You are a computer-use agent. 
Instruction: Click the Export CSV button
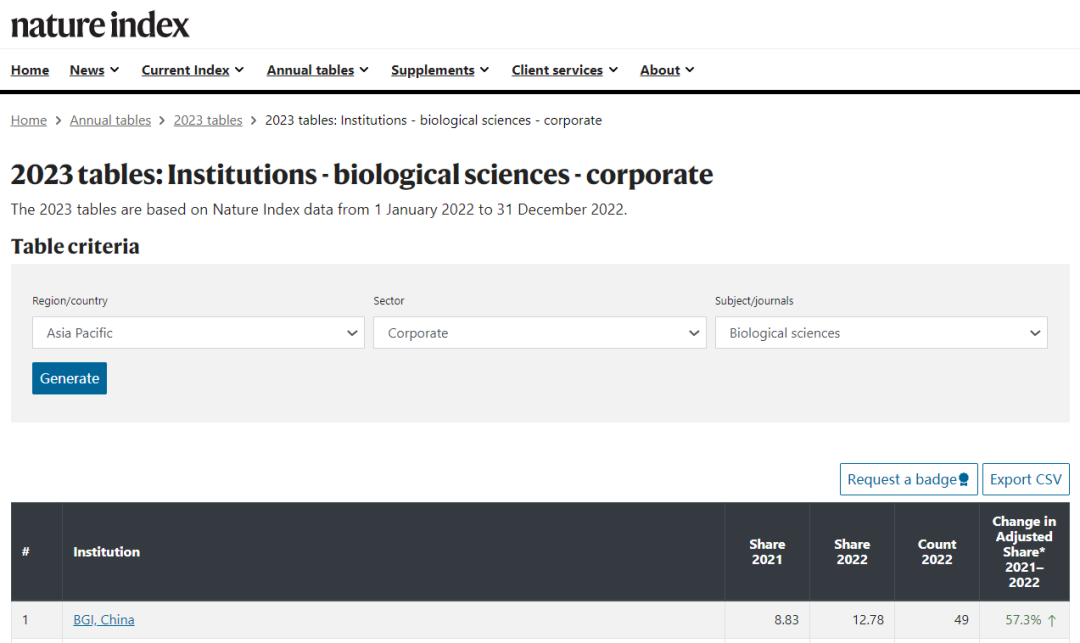click(1025, 480)
